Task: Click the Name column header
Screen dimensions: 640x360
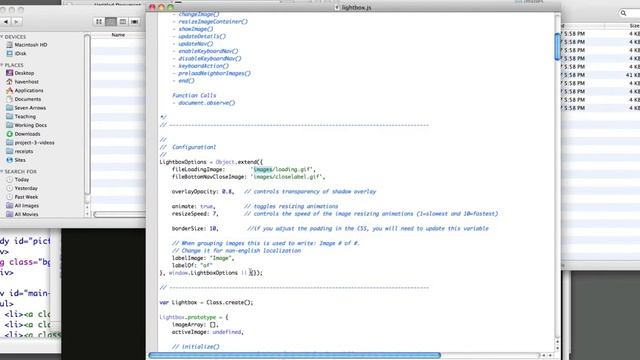Action: coord(118,35)
